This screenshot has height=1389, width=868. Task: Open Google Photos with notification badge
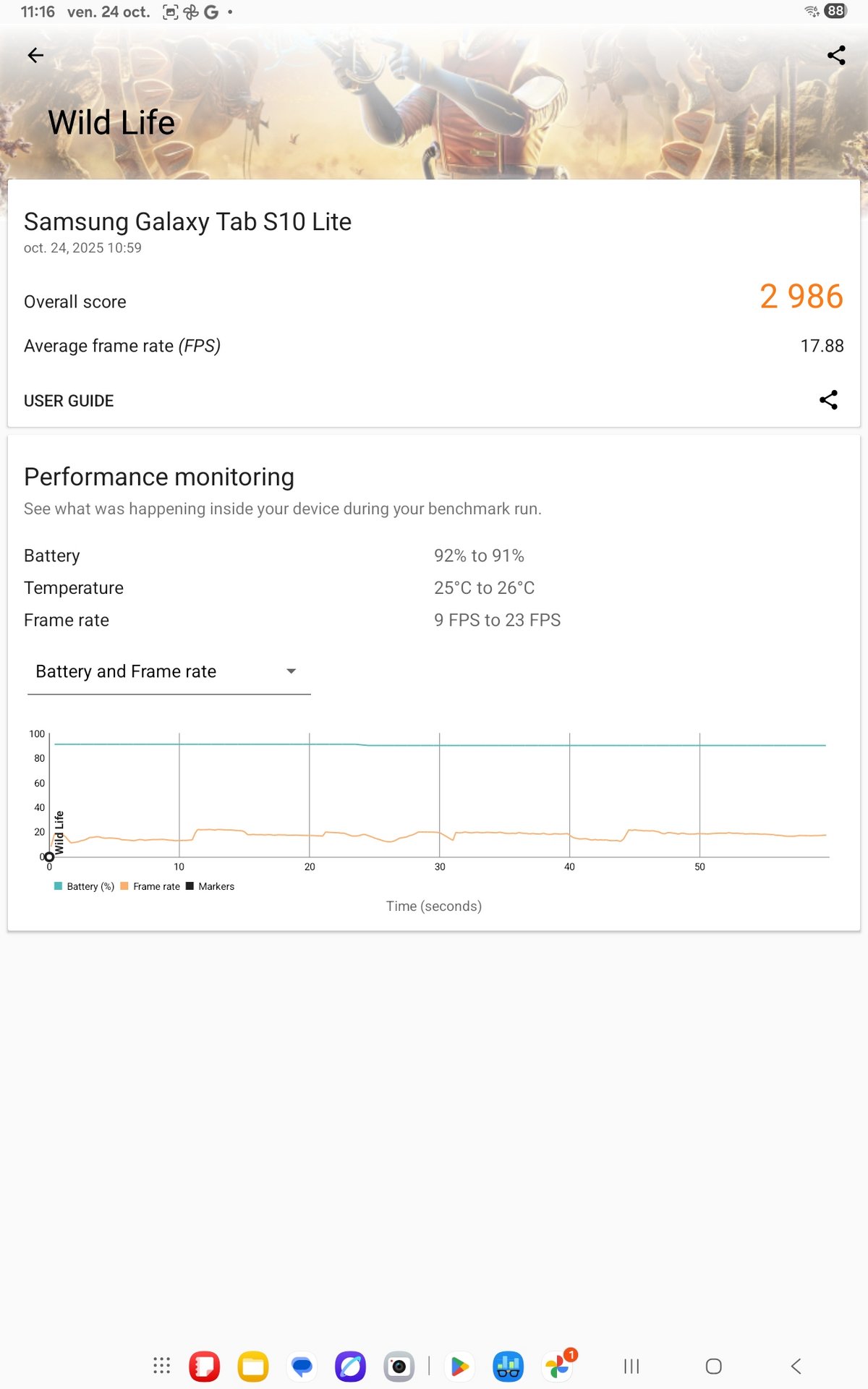(x=558, y=1366)
